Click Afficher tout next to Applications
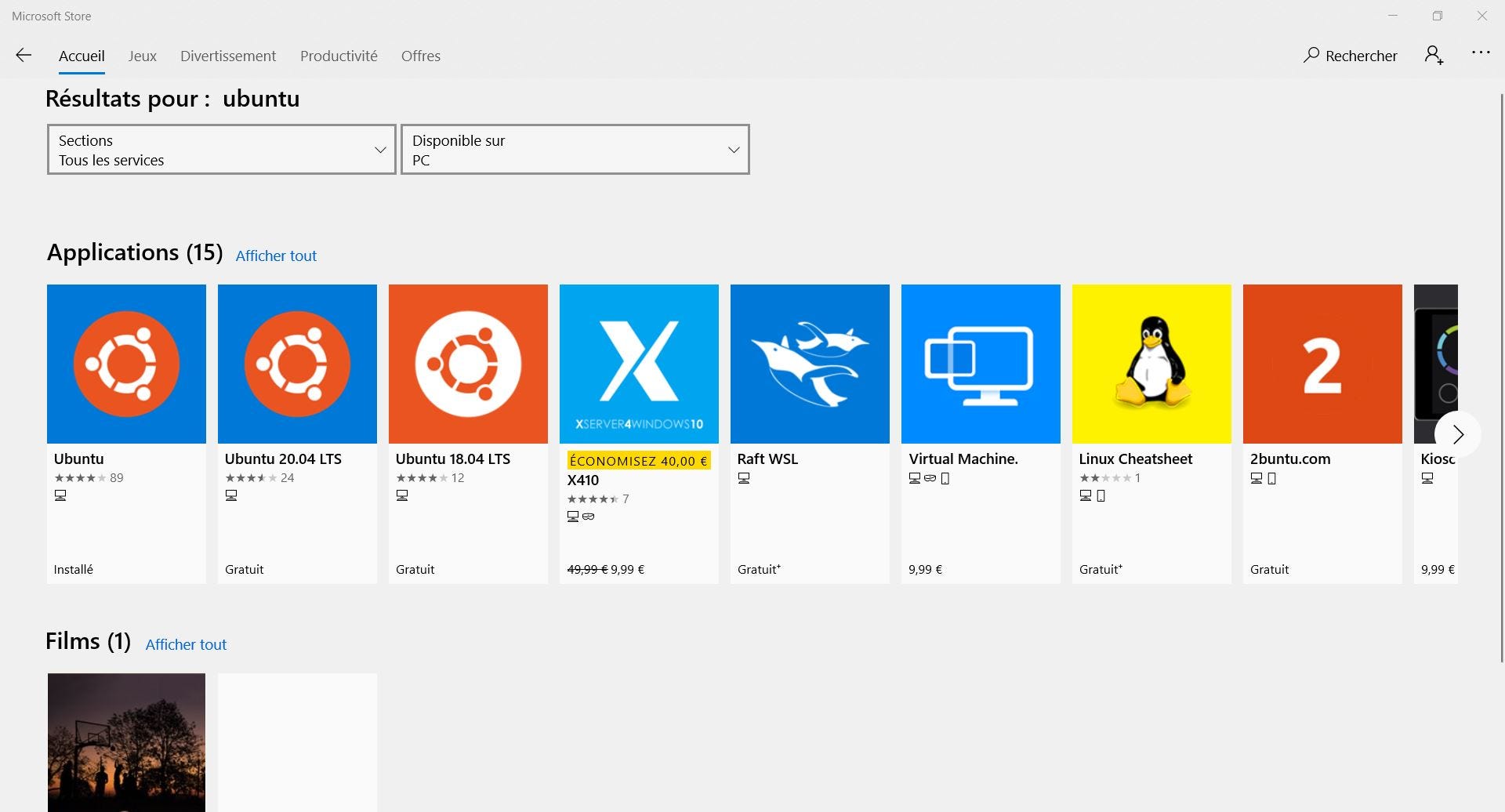The height and width of the screenshot is (812, 1505). click(276, 256)
